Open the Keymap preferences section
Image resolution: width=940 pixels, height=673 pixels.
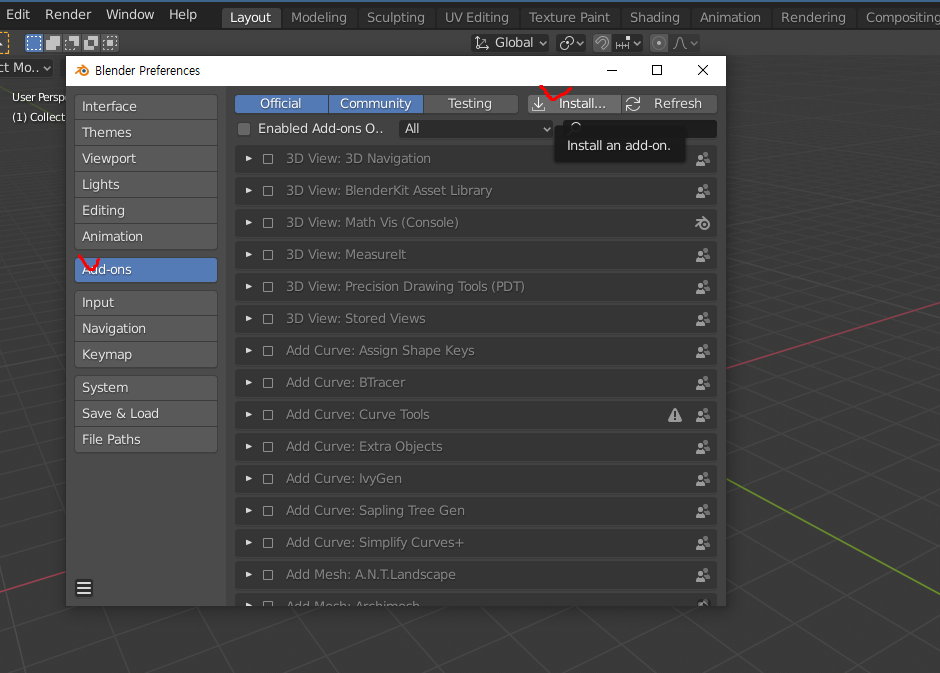click(x=146, y=355)
